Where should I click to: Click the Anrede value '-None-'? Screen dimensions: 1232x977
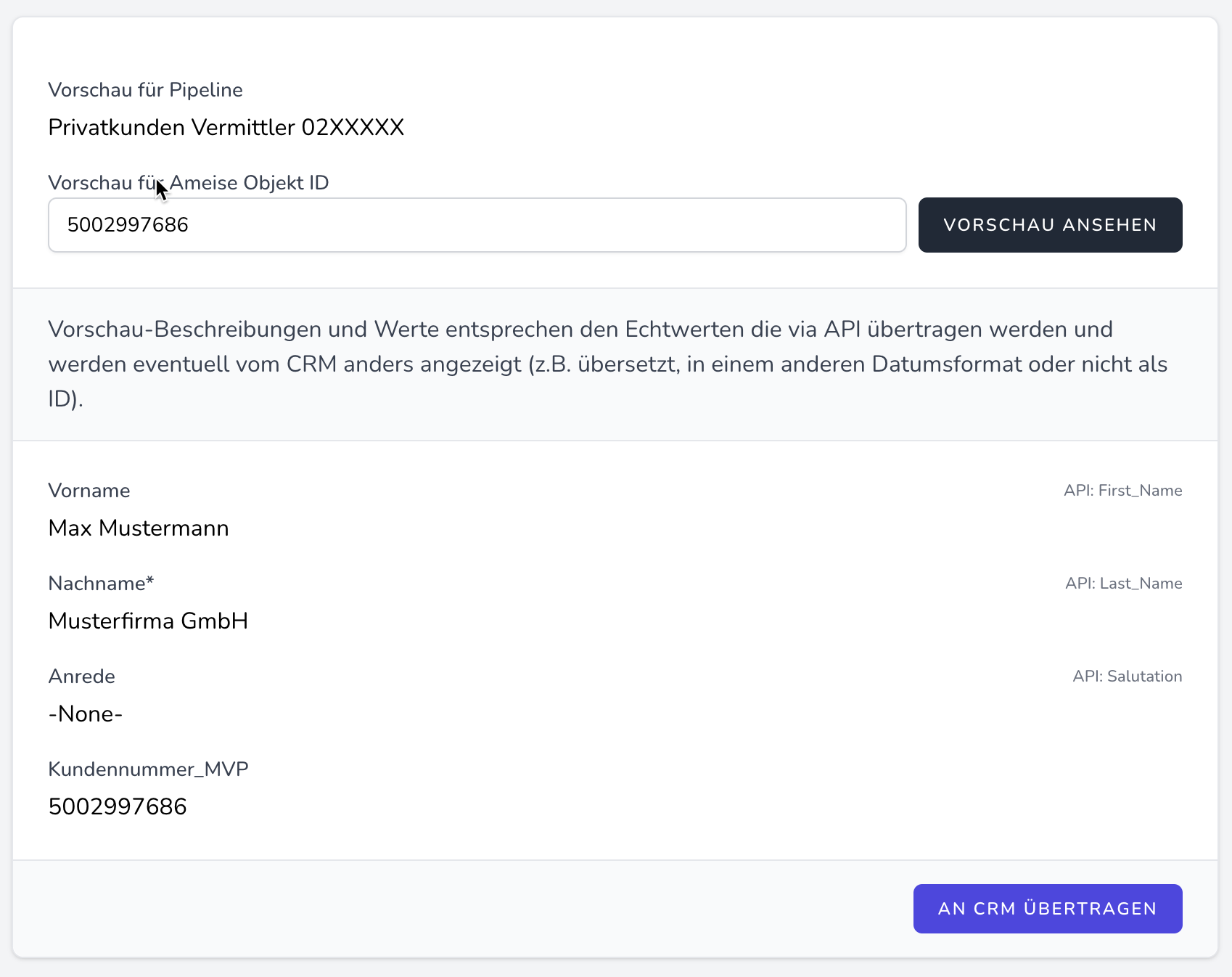85,714
